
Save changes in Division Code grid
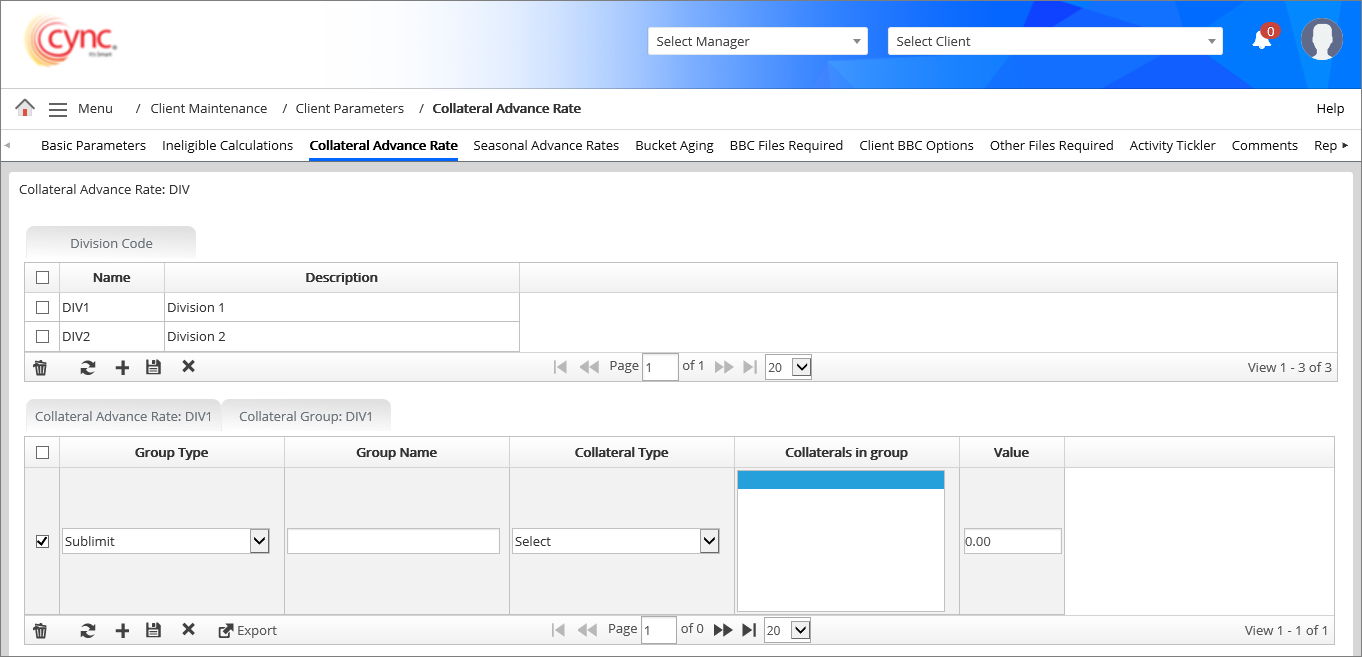153,367
